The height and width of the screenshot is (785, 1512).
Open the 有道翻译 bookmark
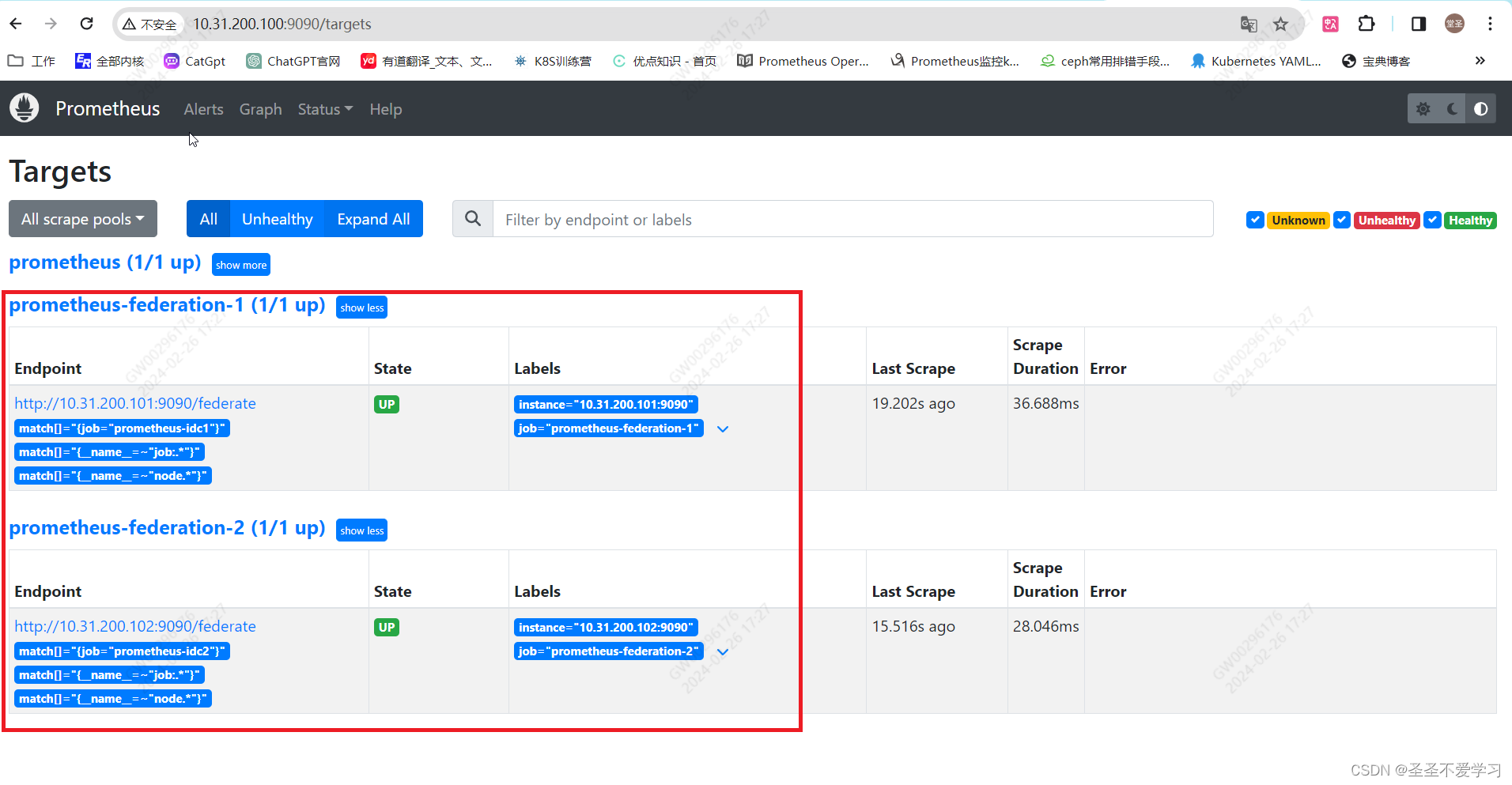point(426,61)
